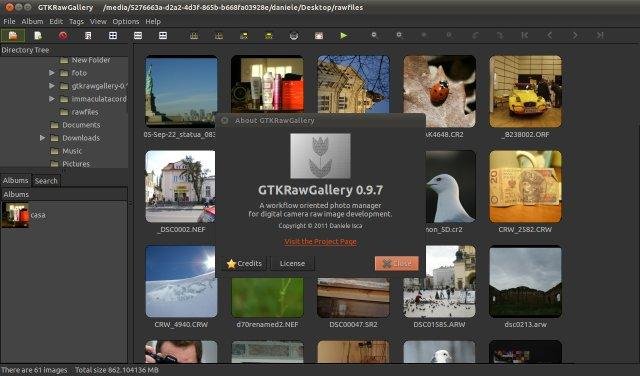Jump to the last image with toolbar arrow
The height and width of the screenshot is (376, 640).
[600, 36]
